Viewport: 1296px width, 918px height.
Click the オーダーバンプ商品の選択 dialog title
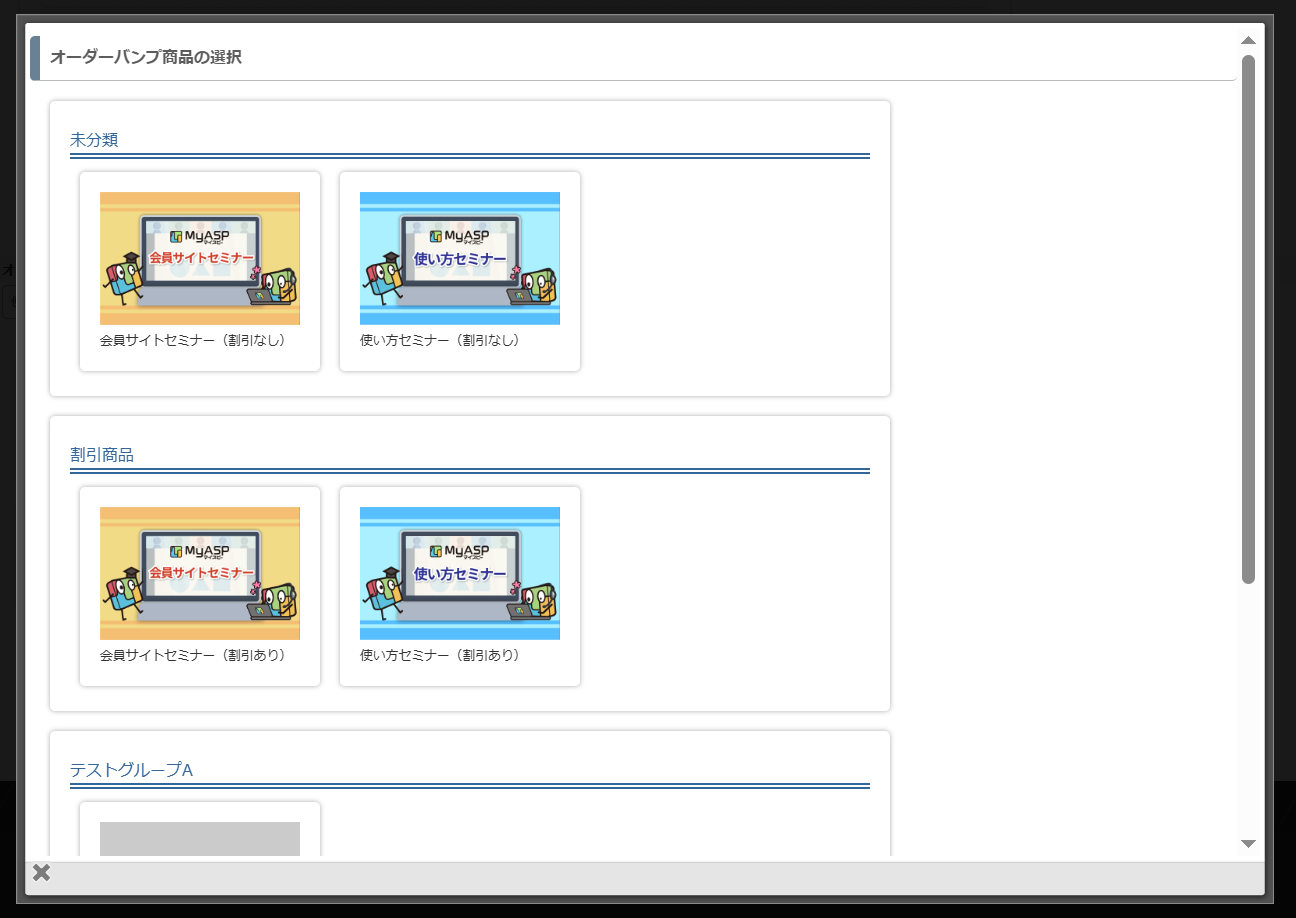[146, 57]
